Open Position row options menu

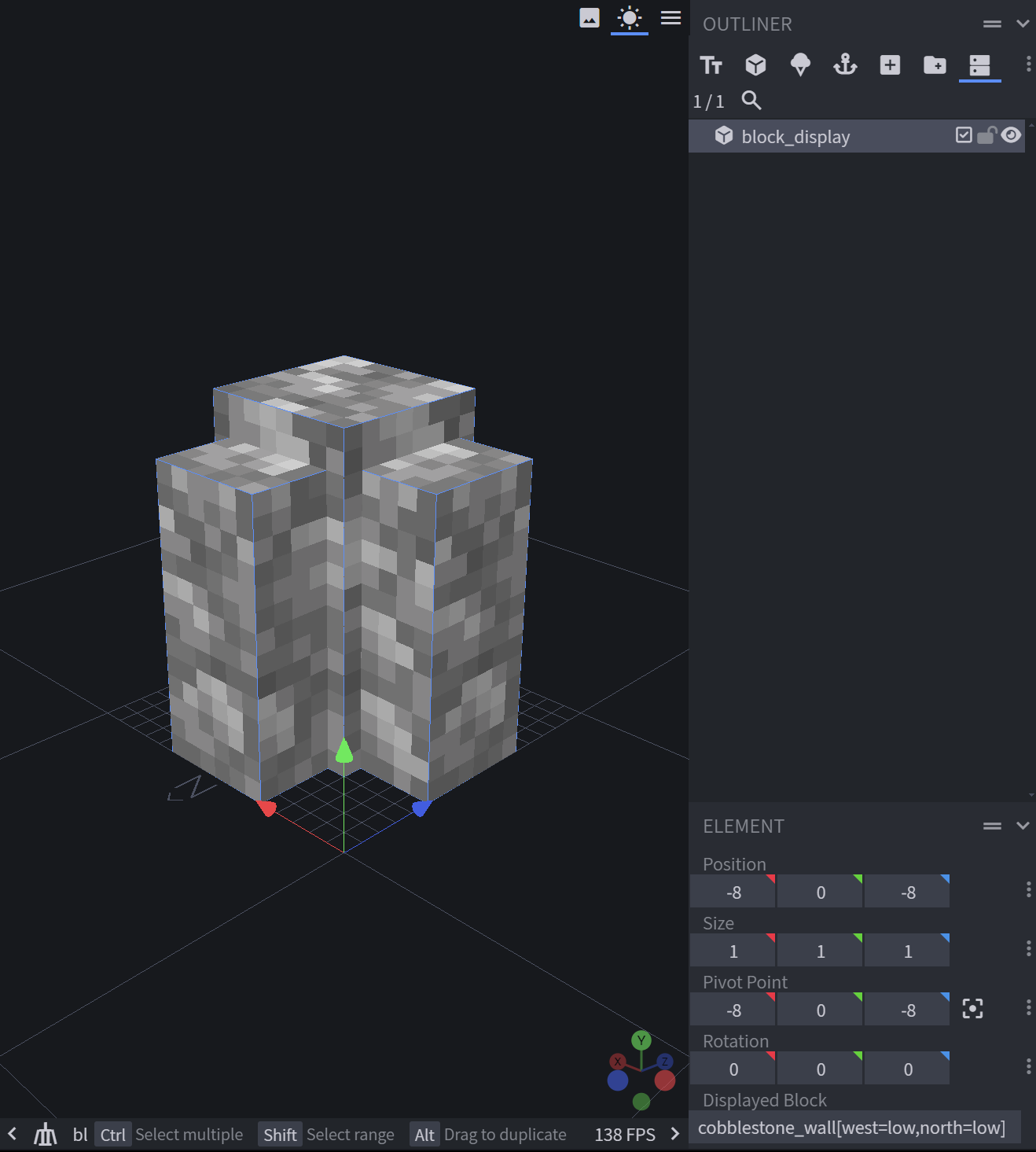1028,889
